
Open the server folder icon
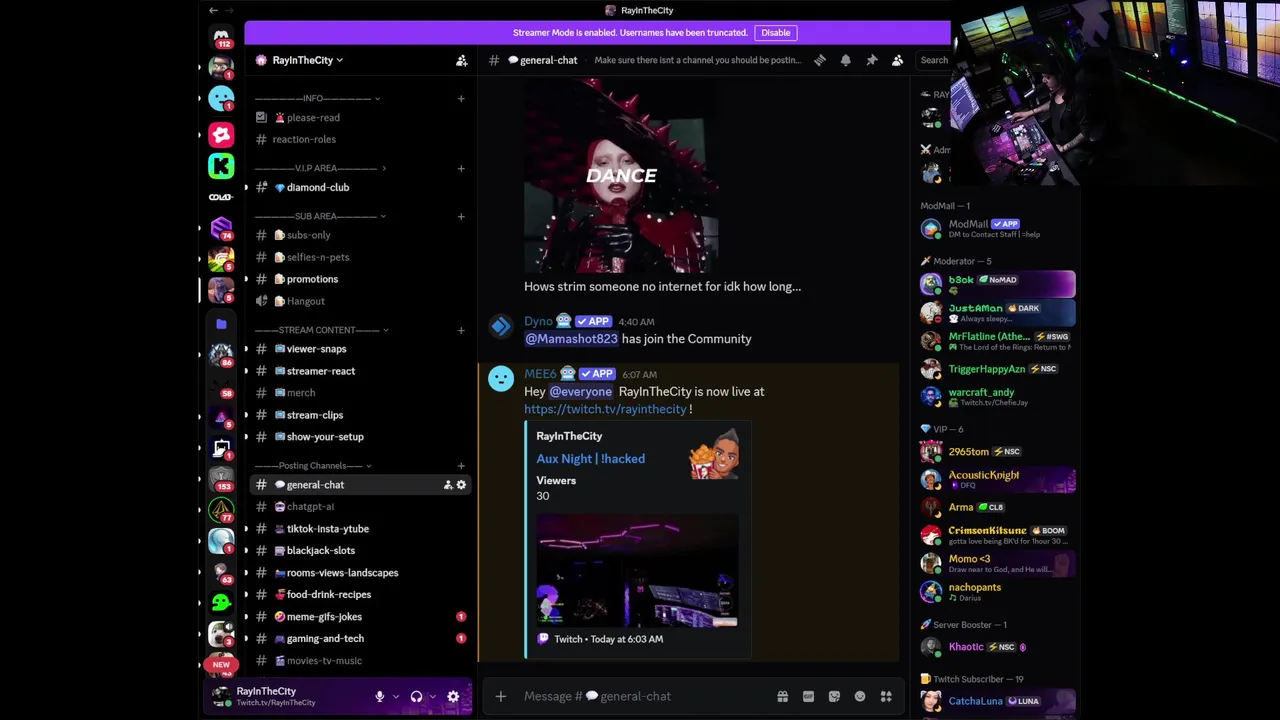coord(221,324)
